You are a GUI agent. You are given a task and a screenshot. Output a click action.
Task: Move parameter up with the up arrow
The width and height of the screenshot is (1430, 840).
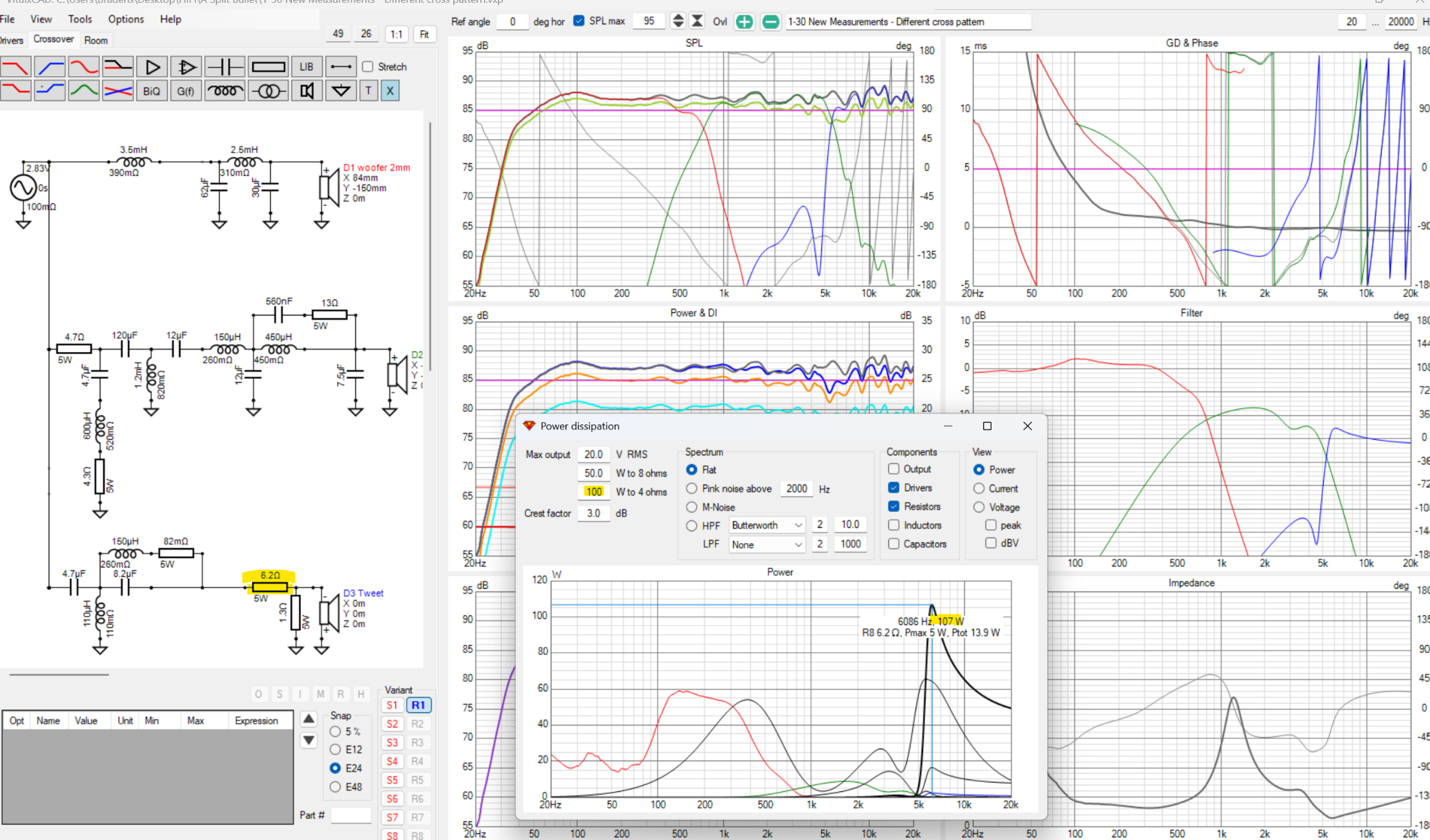point(309,719)
